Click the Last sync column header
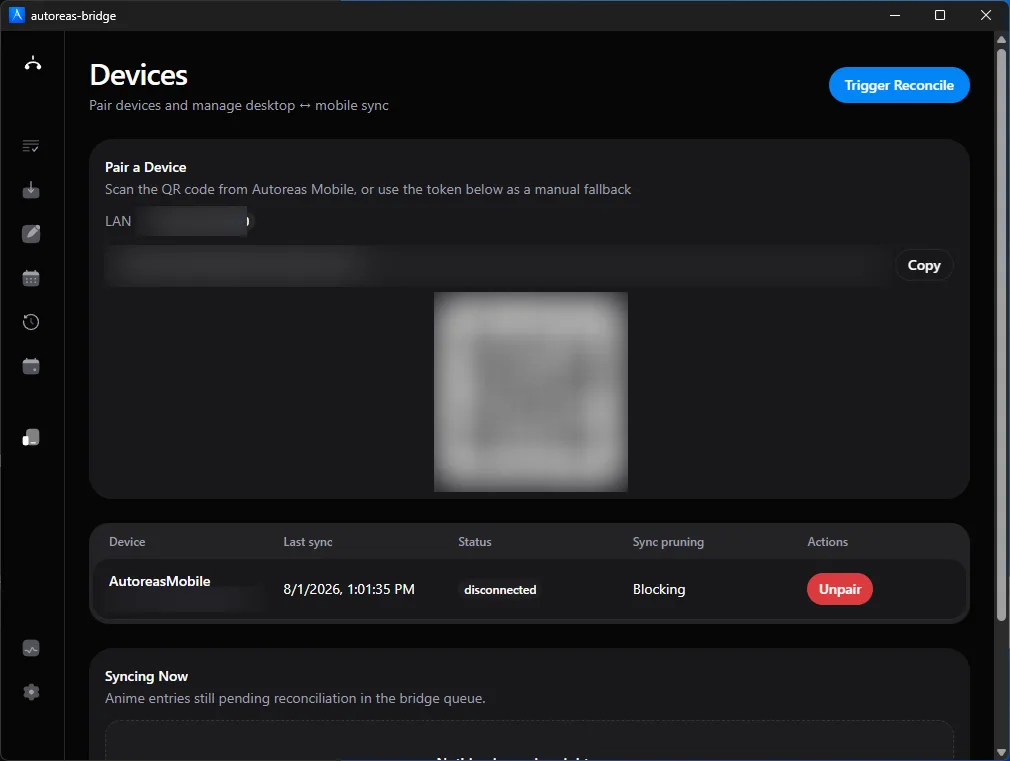 coord(308,542)
